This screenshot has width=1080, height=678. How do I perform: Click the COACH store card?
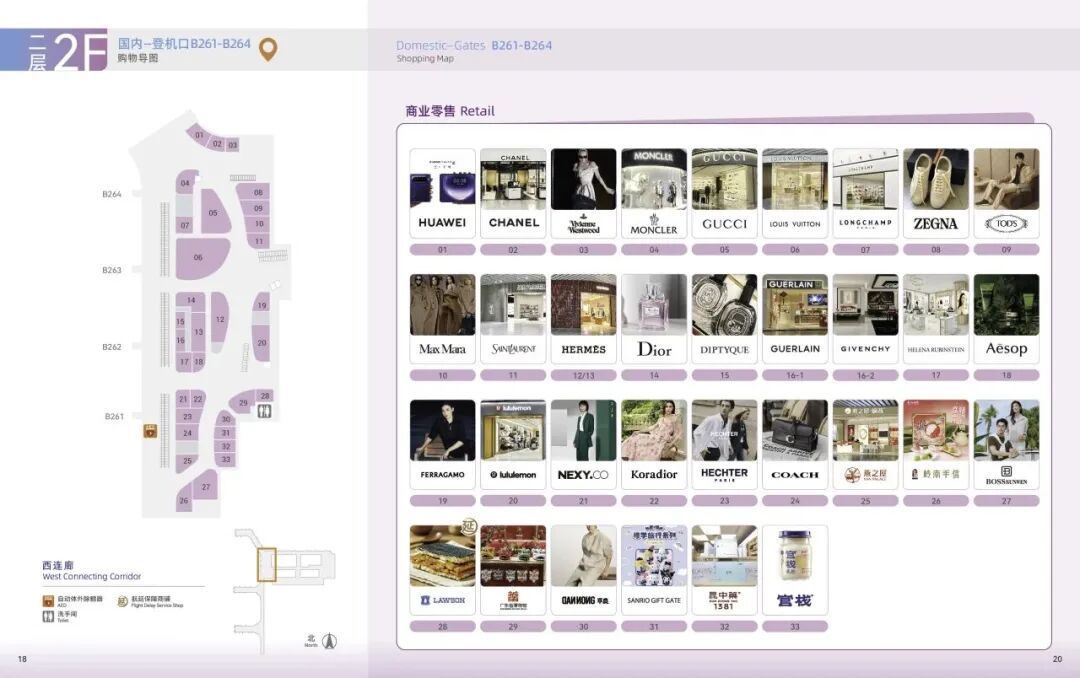[795, 444]
